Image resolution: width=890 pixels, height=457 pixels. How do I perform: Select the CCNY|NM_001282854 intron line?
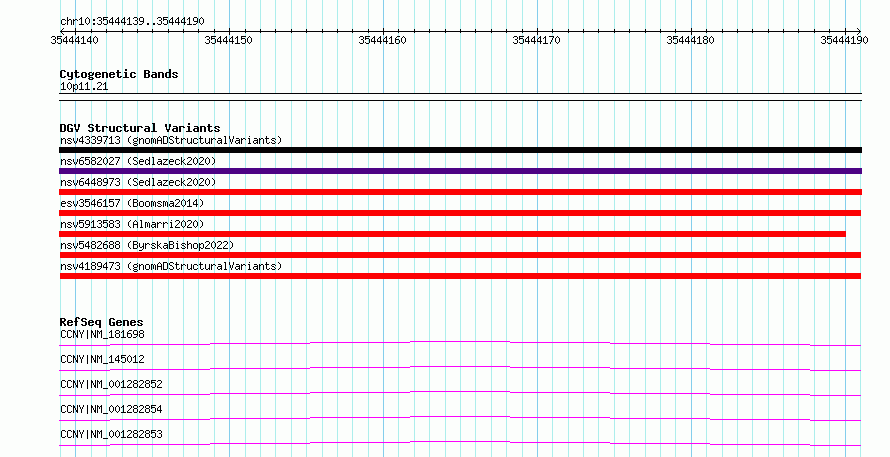460,418
